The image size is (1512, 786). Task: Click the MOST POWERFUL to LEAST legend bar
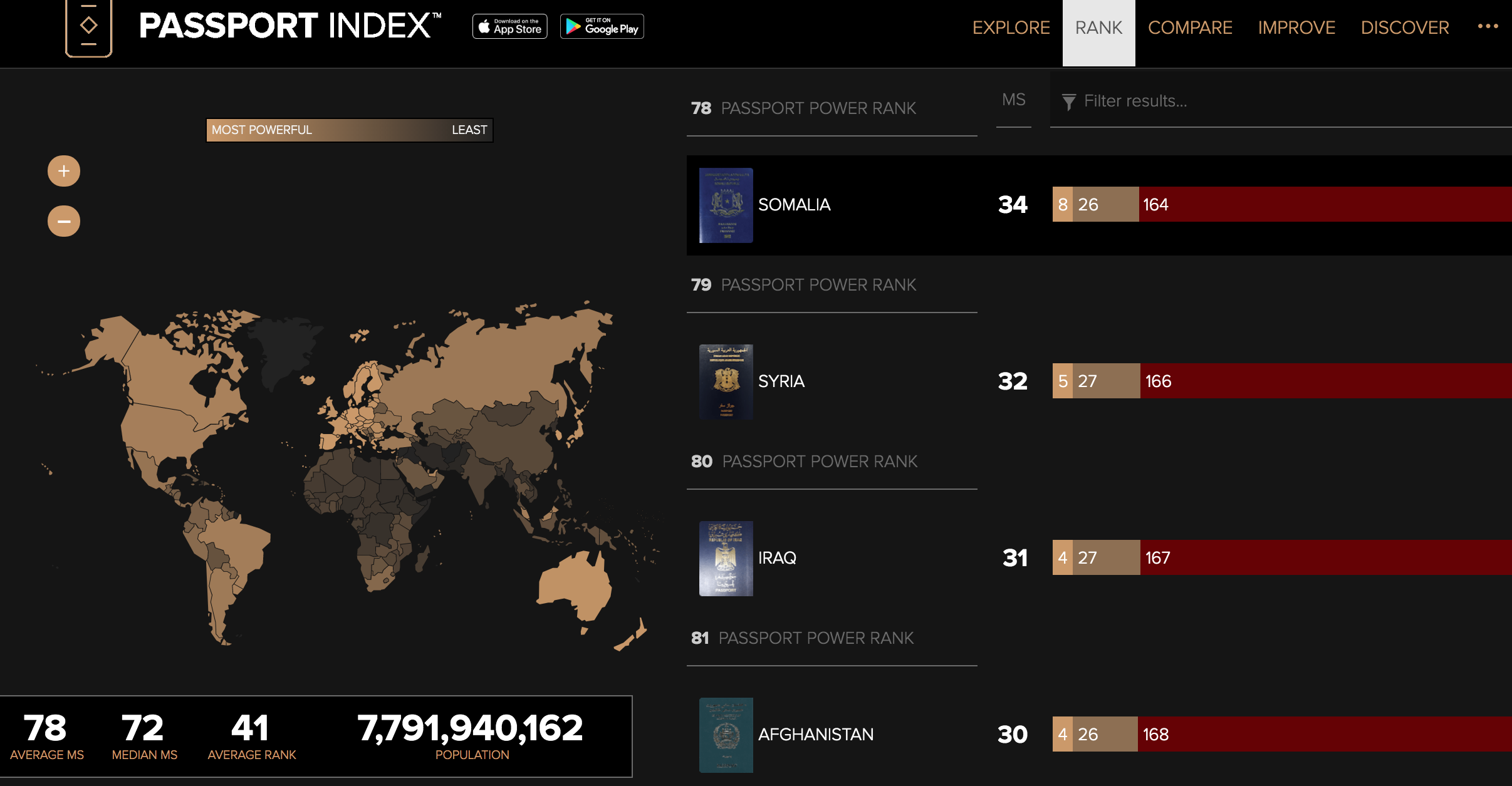[350, 130]
